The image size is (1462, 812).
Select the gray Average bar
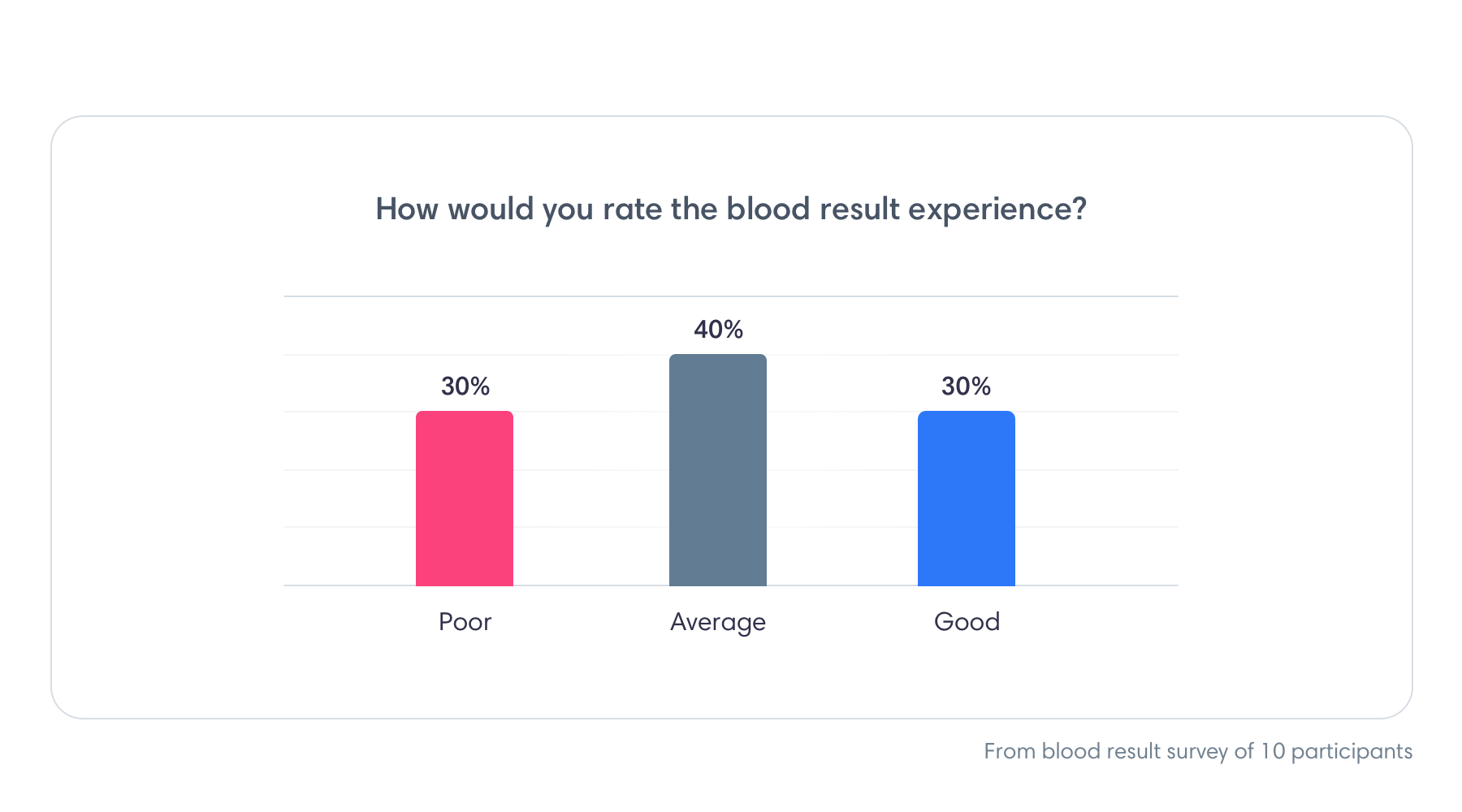718,470
